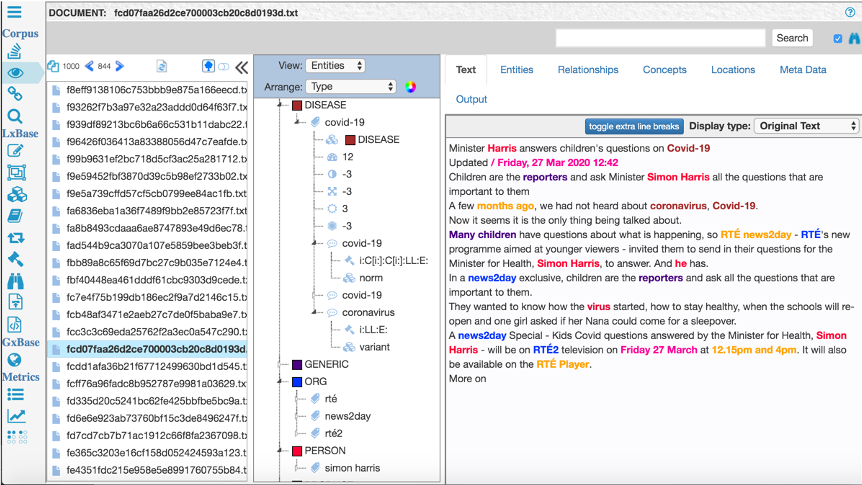Open the chain link icon in the sidebar
862x485 pixels.
(15, 94)
